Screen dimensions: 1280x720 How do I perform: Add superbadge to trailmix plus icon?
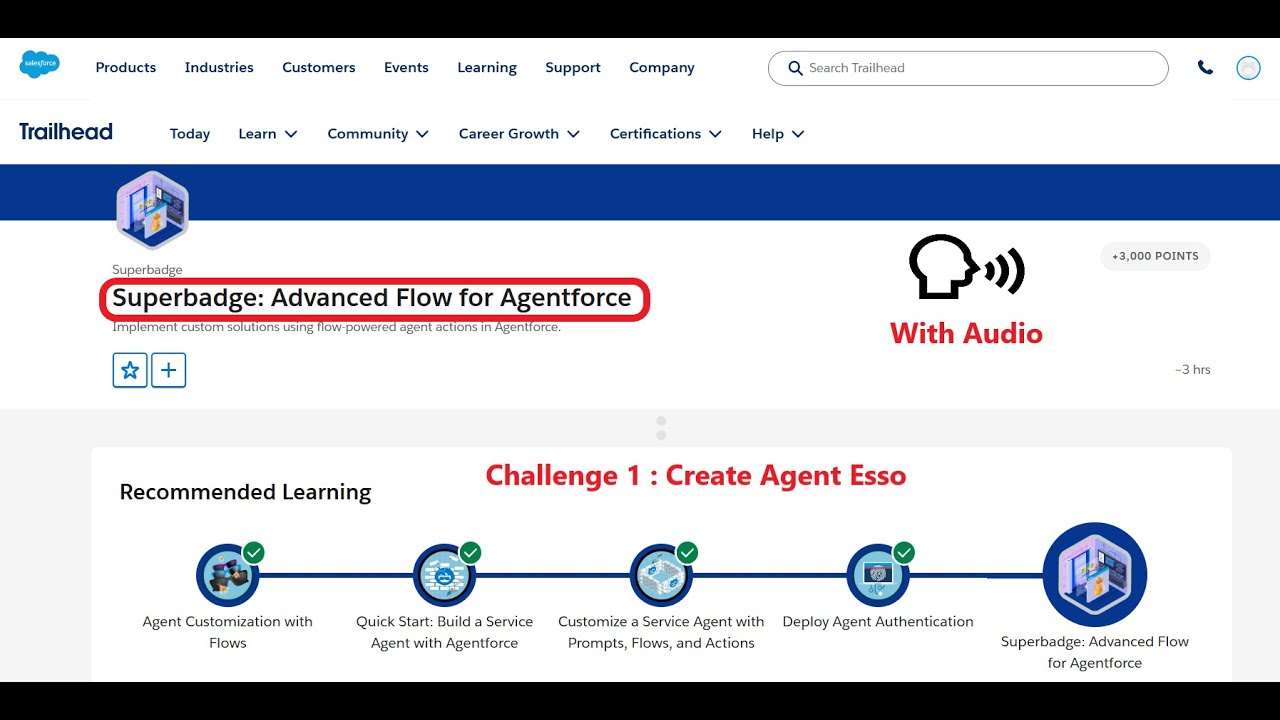(168, 370)
